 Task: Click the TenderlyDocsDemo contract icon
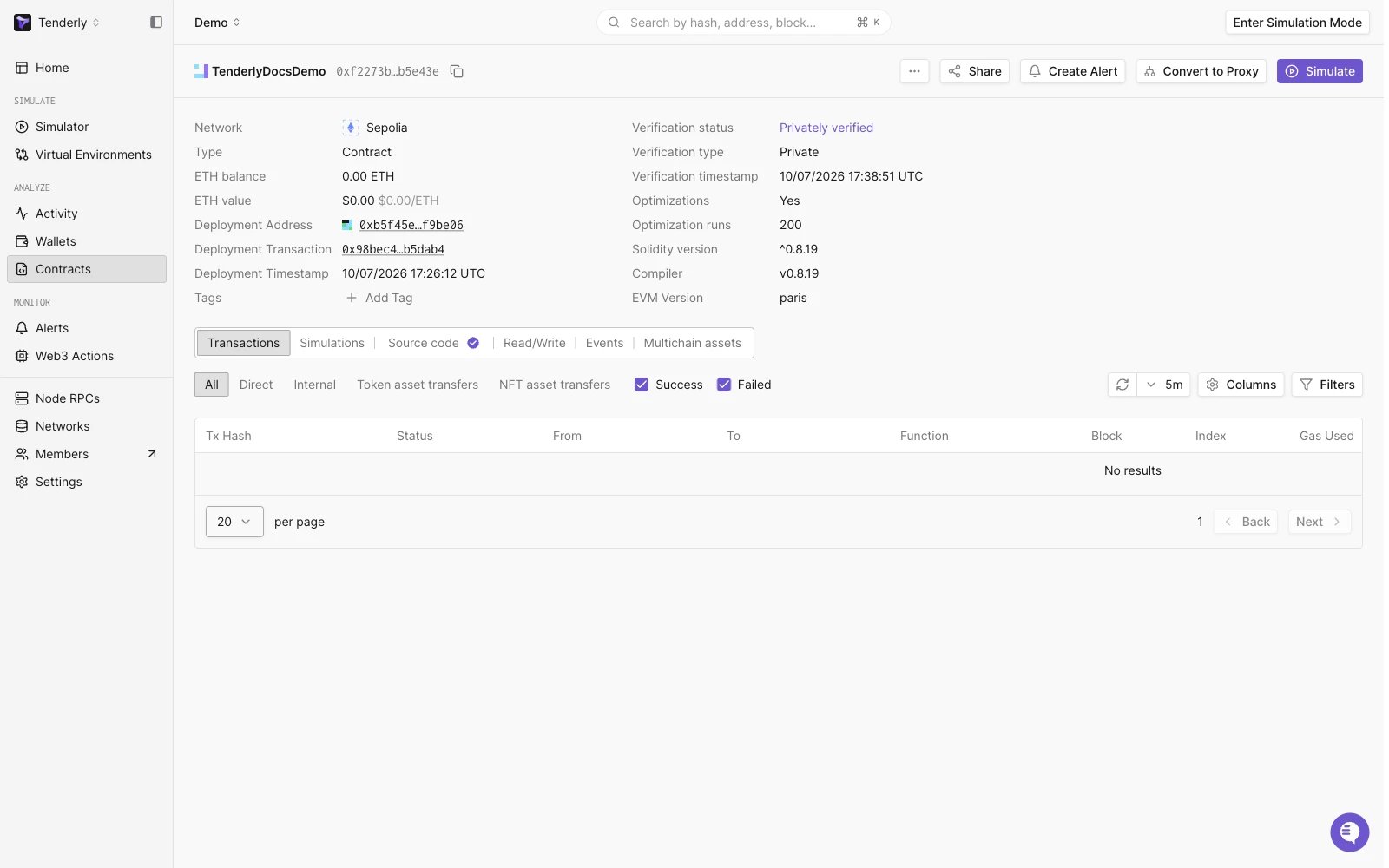point(201,71)
